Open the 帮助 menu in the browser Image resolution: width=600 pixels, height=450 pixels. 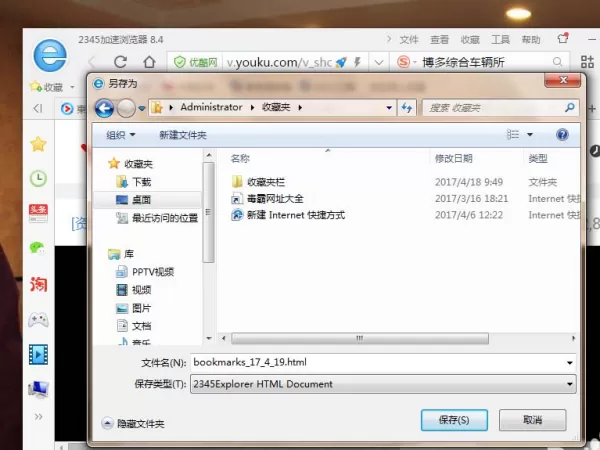pos(531,39)
